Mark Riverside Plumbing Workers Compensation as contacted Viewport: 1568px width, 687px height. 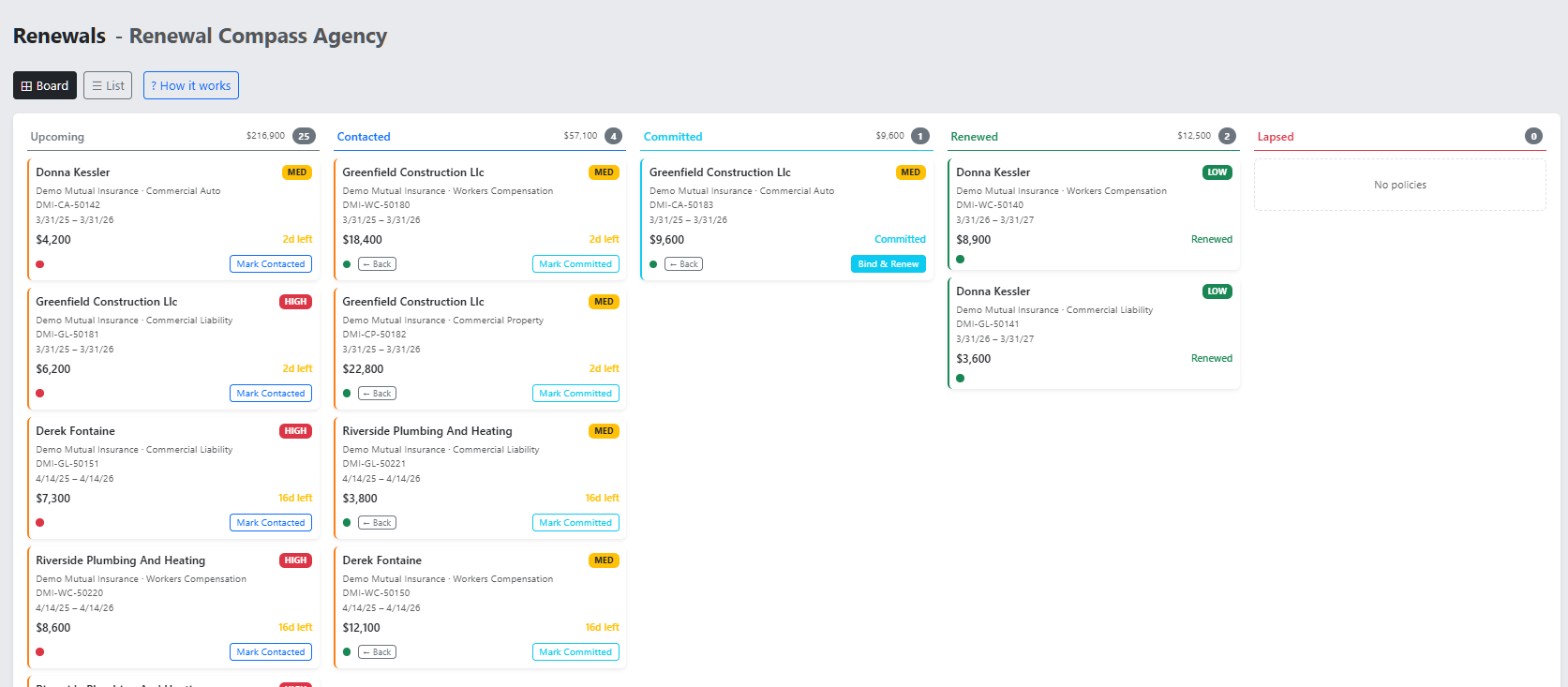tap(271, 652)
